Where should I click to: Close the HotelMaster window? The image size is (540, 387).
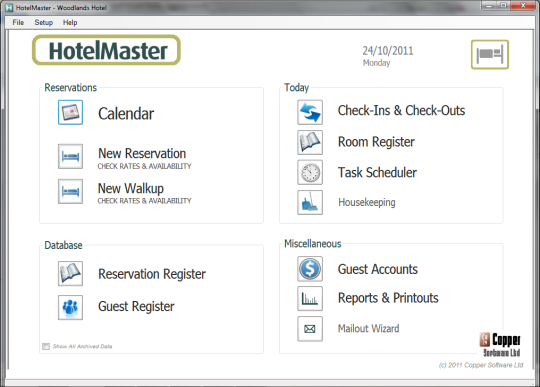pyautogui.click(x=523, y=6)
